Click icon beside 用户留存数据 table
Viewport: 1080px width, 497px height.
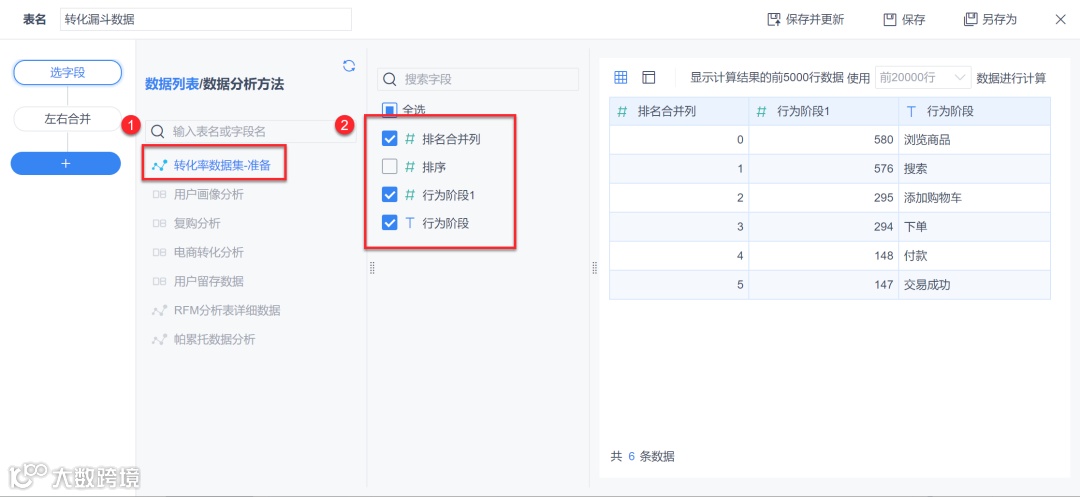click(159, 282)
